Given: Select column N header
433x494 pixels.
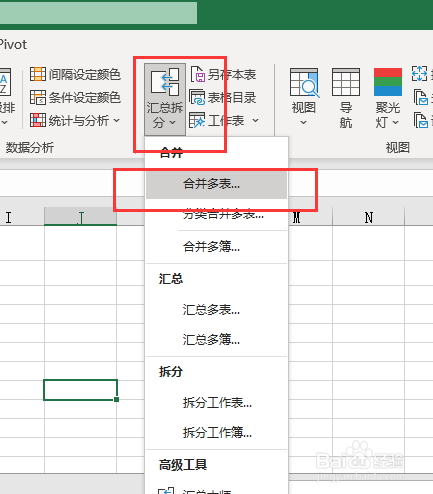Looking at the screenshot, I should point(368,217).
